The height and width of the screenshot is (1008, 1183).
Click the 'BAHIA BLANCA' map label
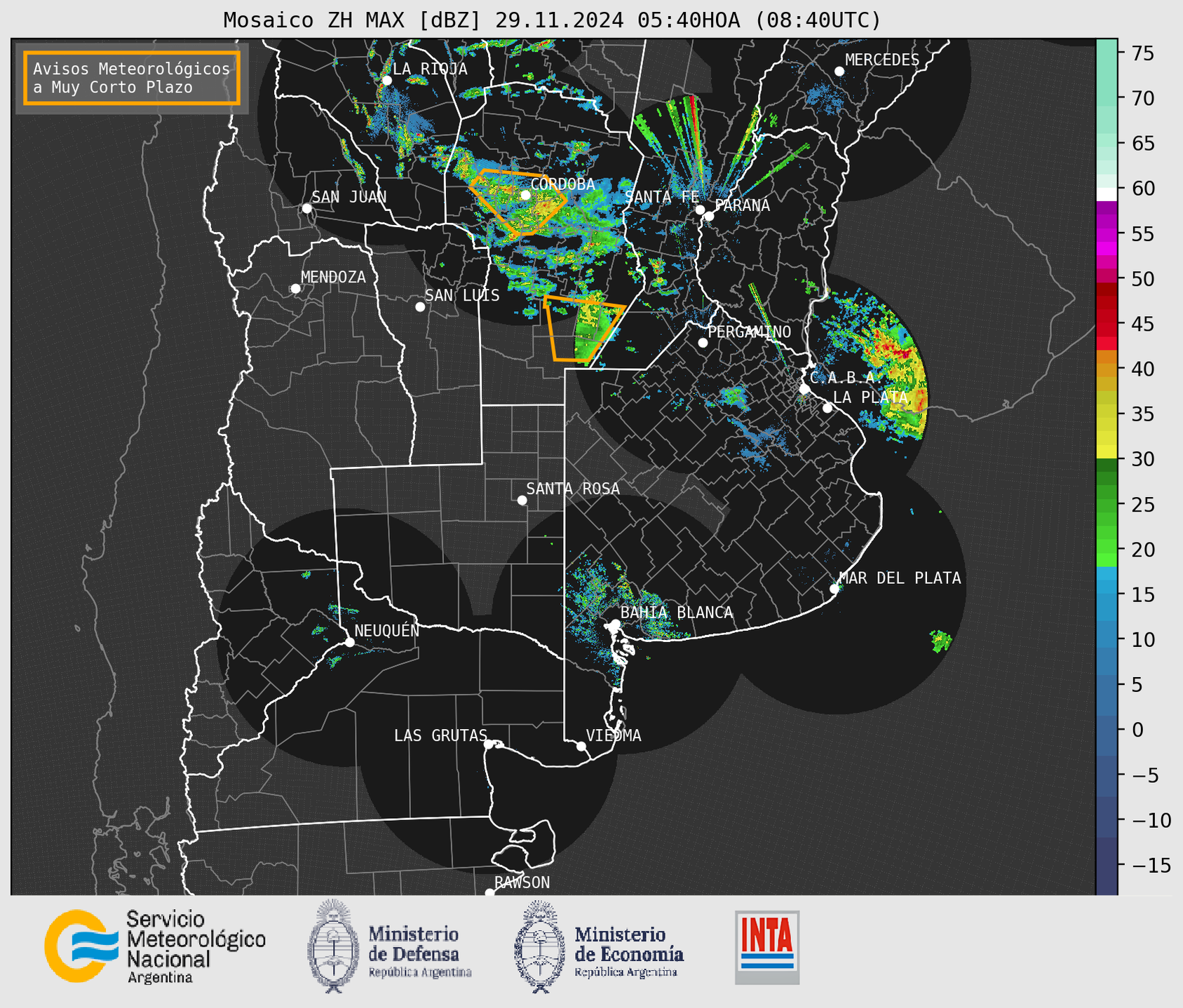point(677,613)
